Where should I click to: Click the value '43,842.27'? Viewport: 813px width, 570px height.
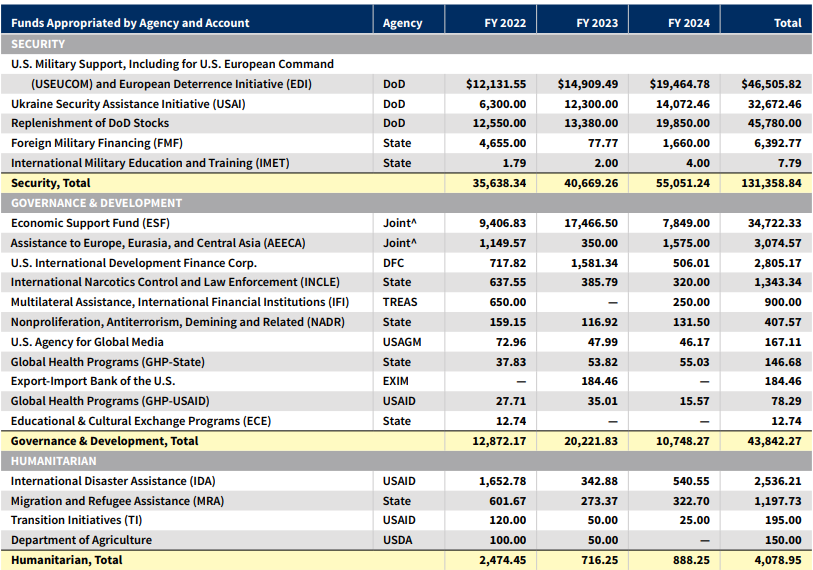click(775, 441)
